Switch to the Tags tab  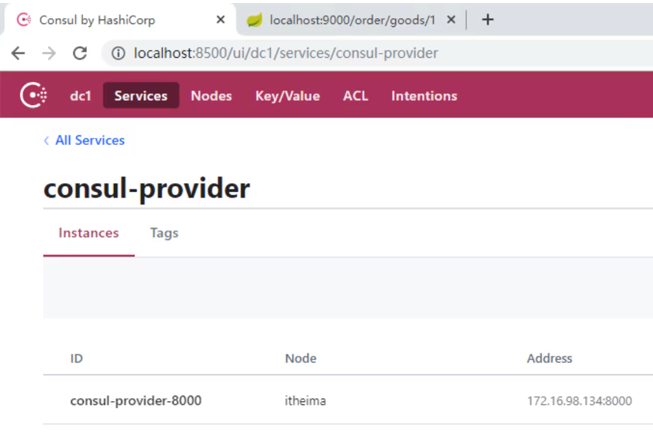coord(164,233)
